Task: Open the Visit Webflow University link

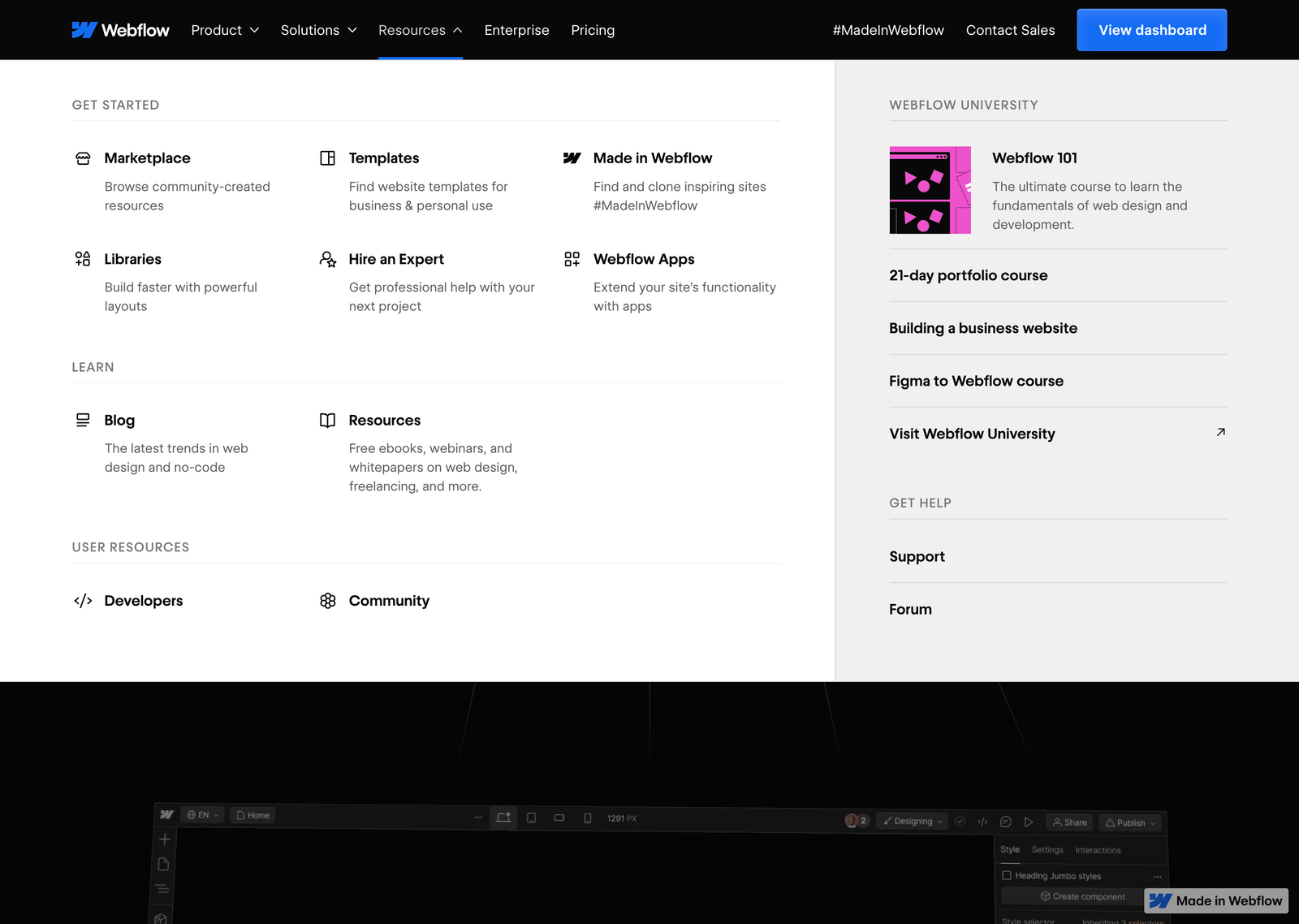Action: [x=972, y=434]
